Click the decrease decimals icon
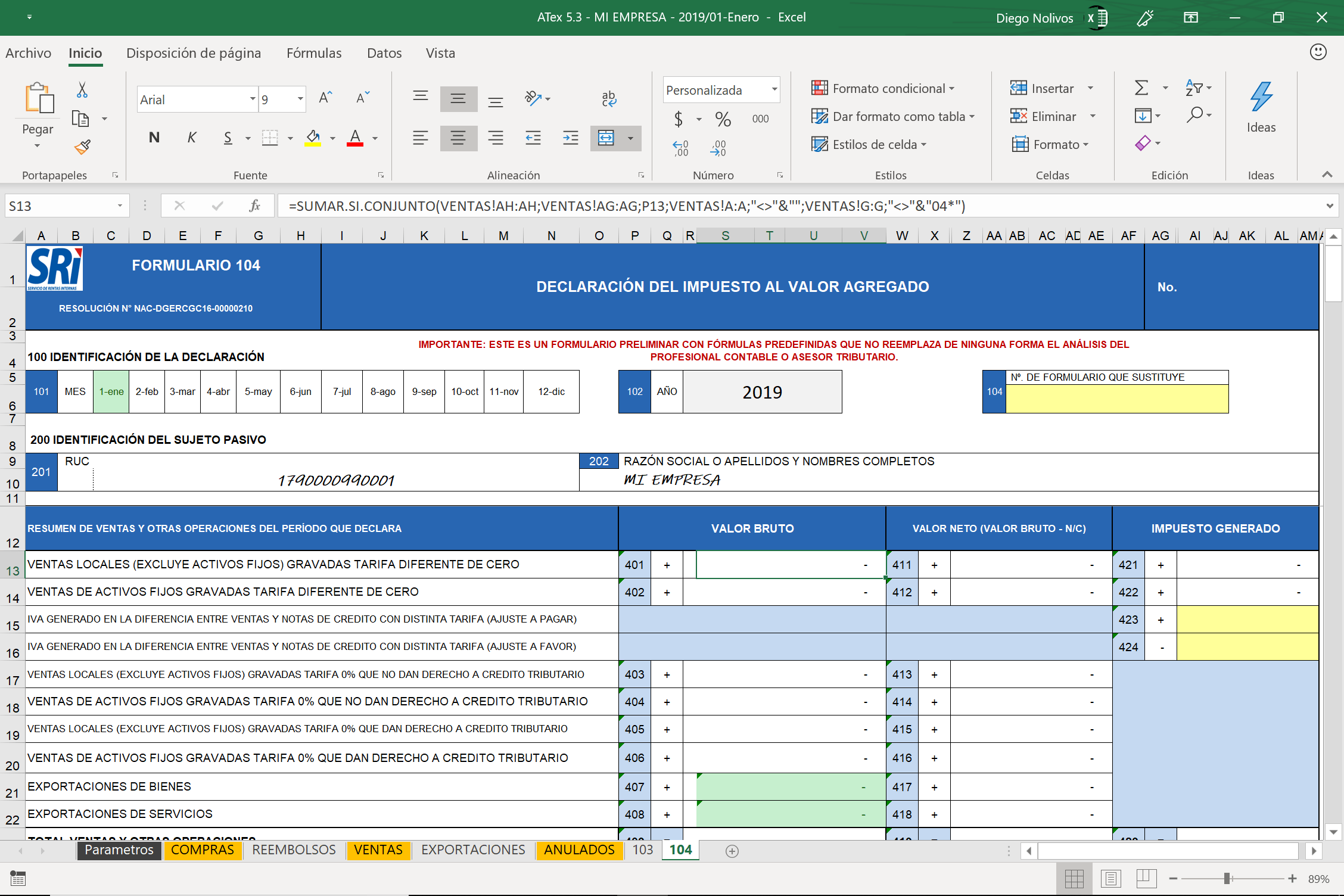1344x896 pixels. point(718,148)
